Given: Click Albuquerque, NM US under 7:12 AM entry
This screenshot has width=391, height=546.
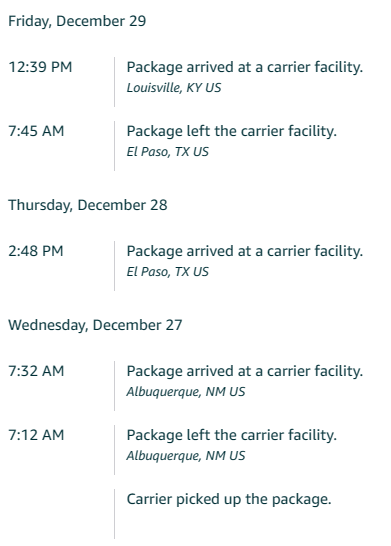Looking at the screenshot, I should pos(186,456).
